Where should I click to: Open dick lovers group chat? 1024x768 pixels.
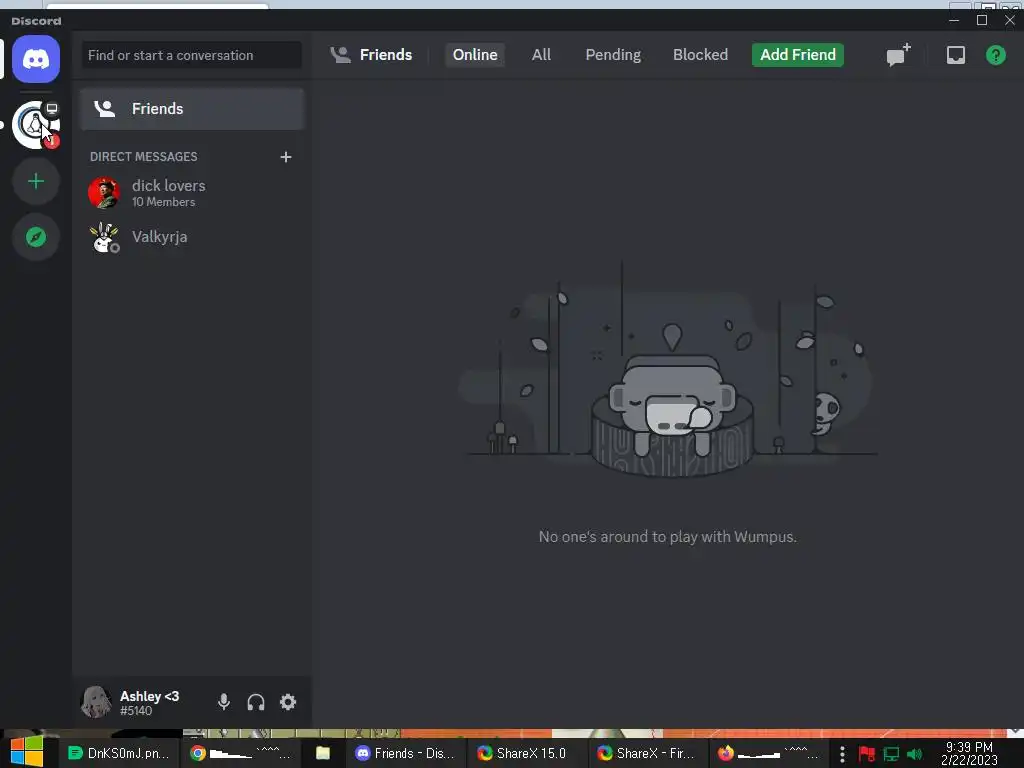[x=191, y=193]
